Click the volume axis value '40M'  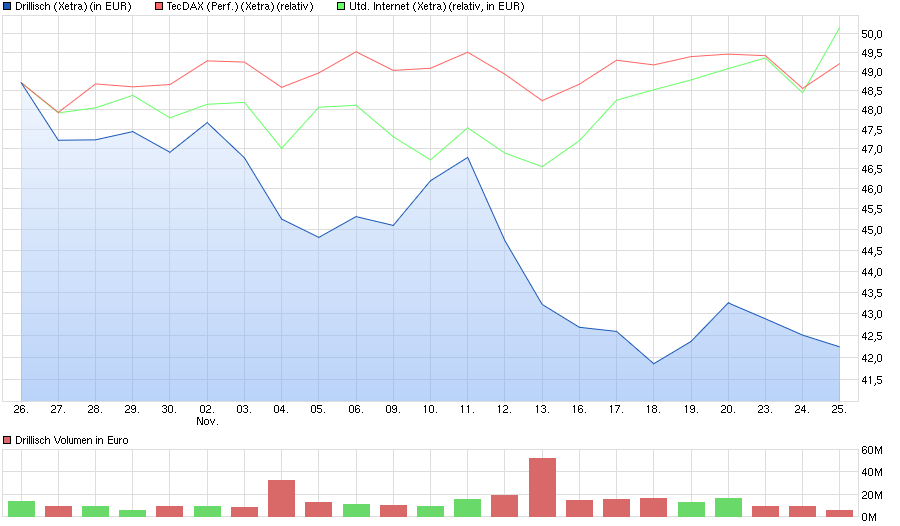pyautogui.click(x=872, y=473)
